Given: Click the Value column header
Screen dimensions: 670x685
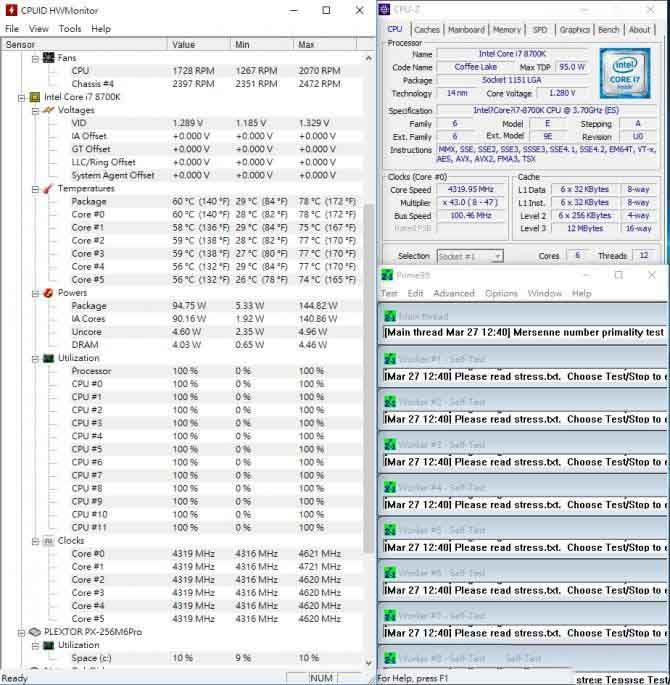Looking at the screenshot, I should click(x=199, y=45).
